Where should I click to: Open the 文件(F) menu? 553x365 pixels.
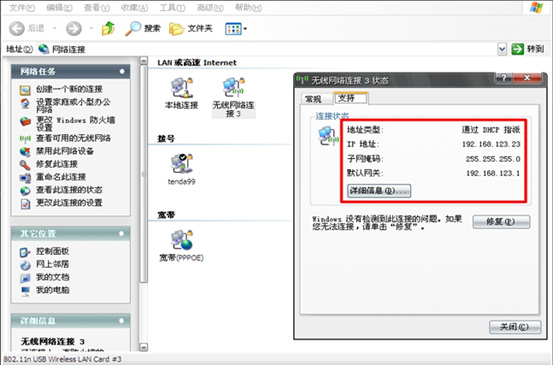22,7
